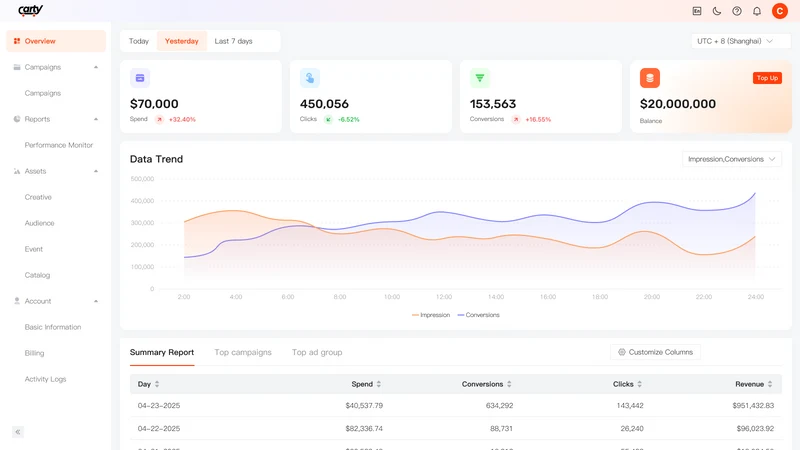800x450 pixels.
Task: Open Basic Information page
Action: coord(53,327)
